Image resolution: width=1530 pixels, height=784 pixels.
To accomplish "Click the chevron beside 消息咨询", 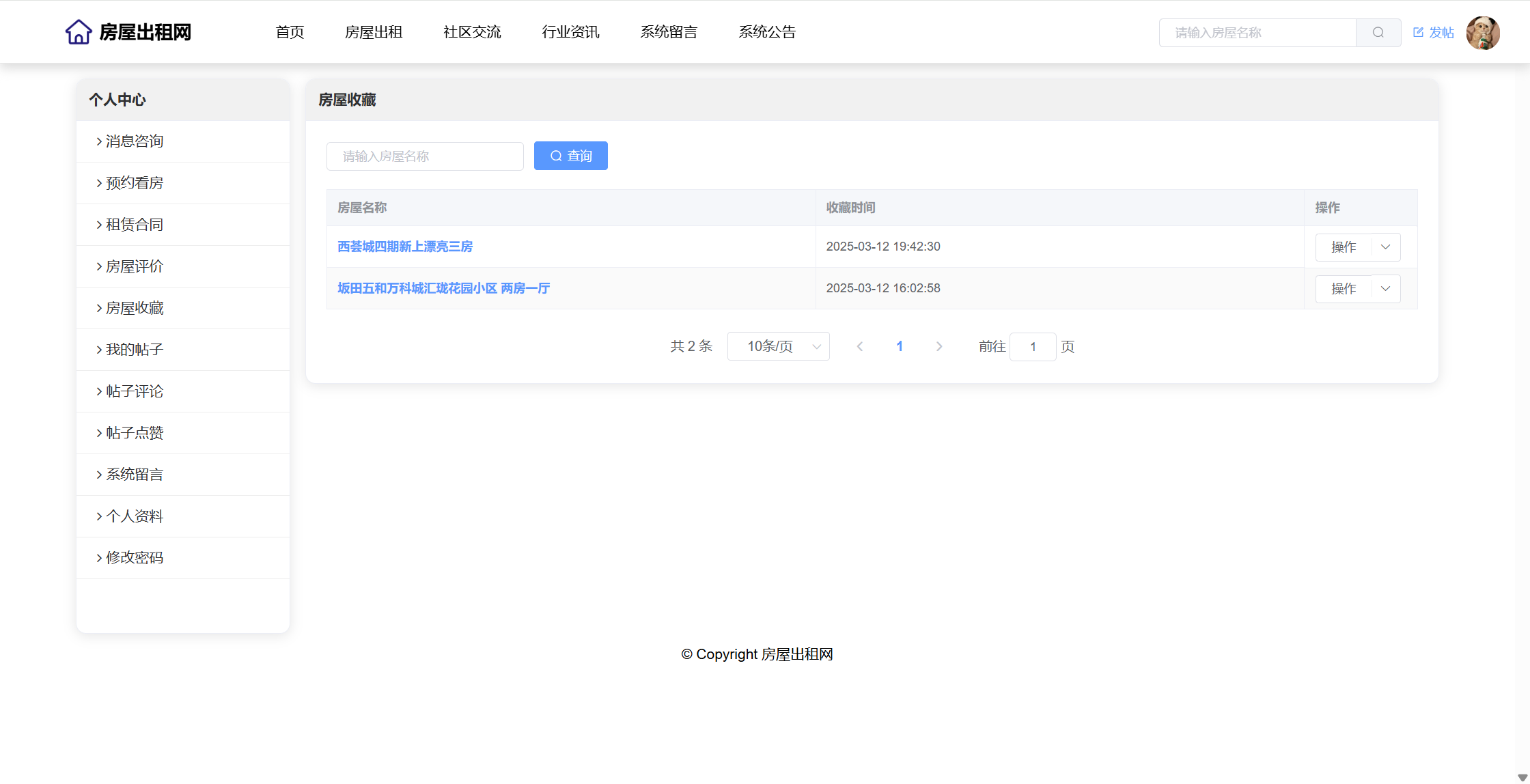I will (99, 141).
